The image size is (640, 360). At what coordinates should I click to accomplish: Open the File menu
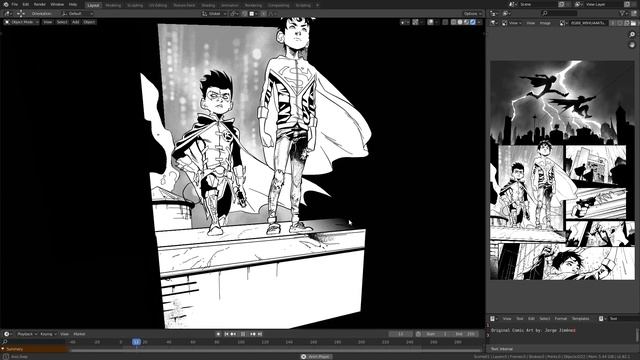14,4
